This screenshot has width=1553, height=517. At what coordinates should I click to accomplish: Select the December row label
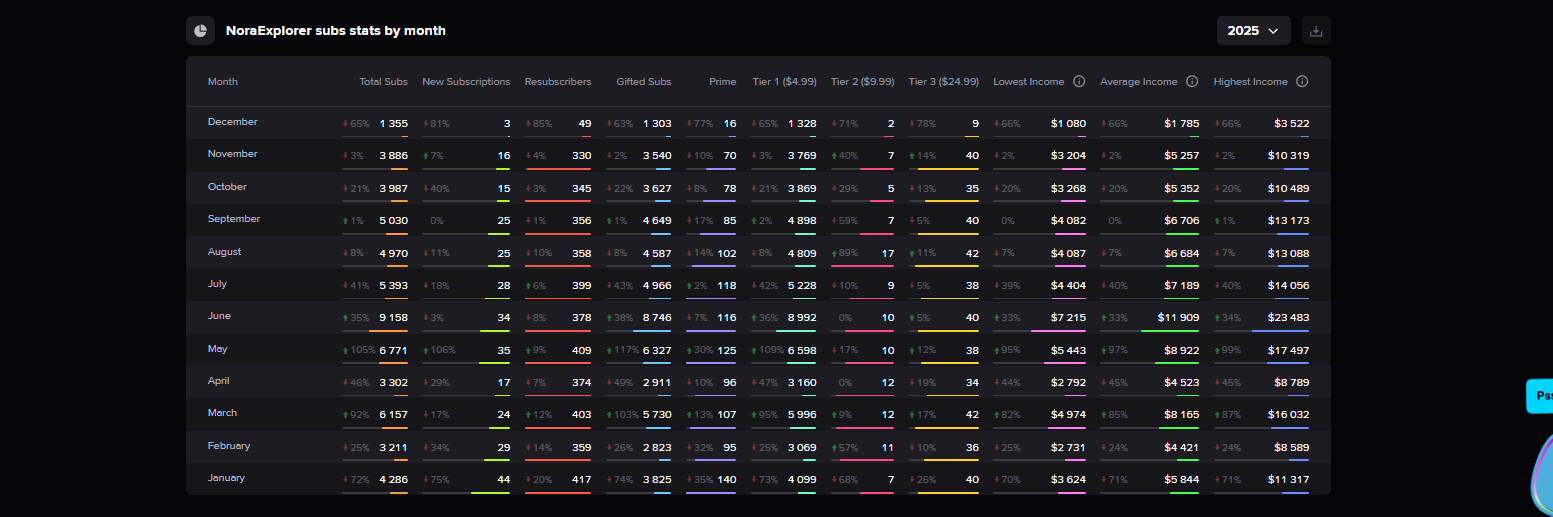click(x=233, y=122)
